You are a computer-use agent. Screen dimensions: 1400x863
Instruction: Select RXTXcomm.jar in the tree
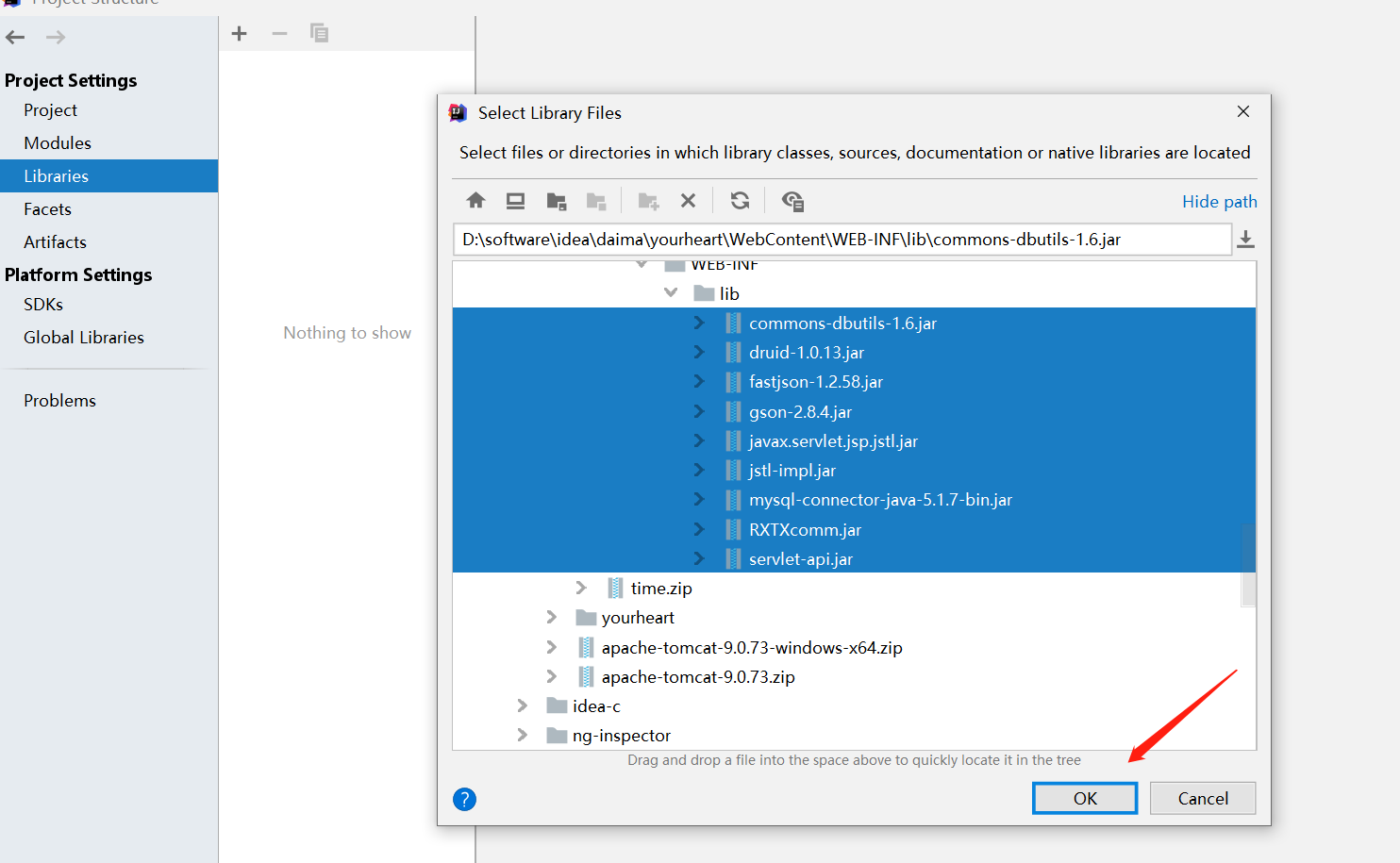tap(854, 530)
